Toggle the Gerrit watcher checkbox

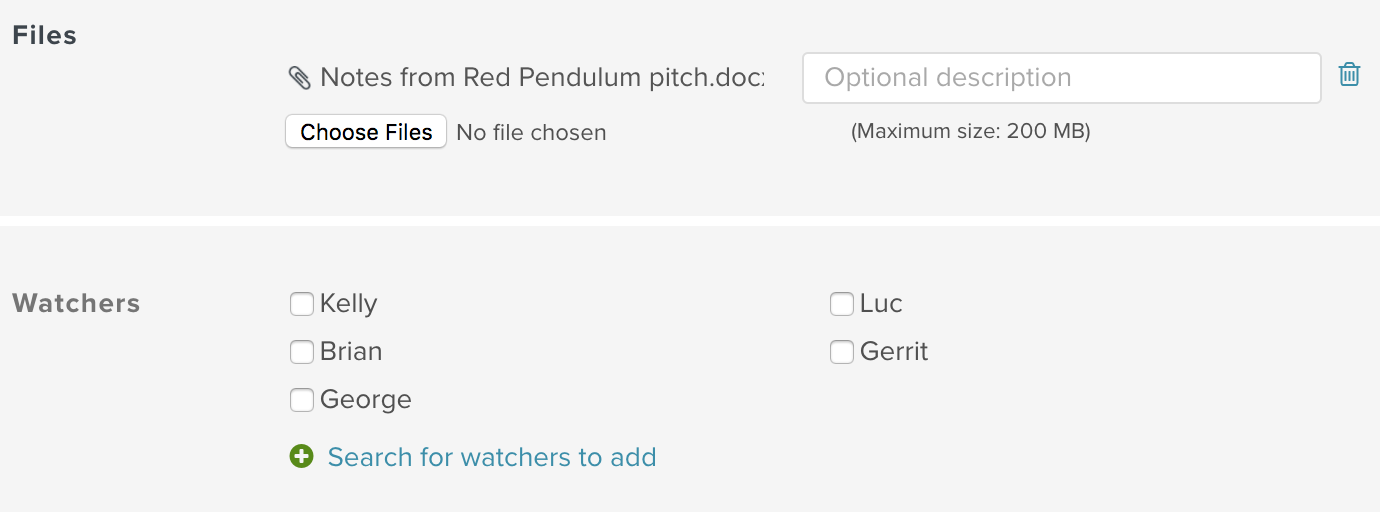coord(842,352)
